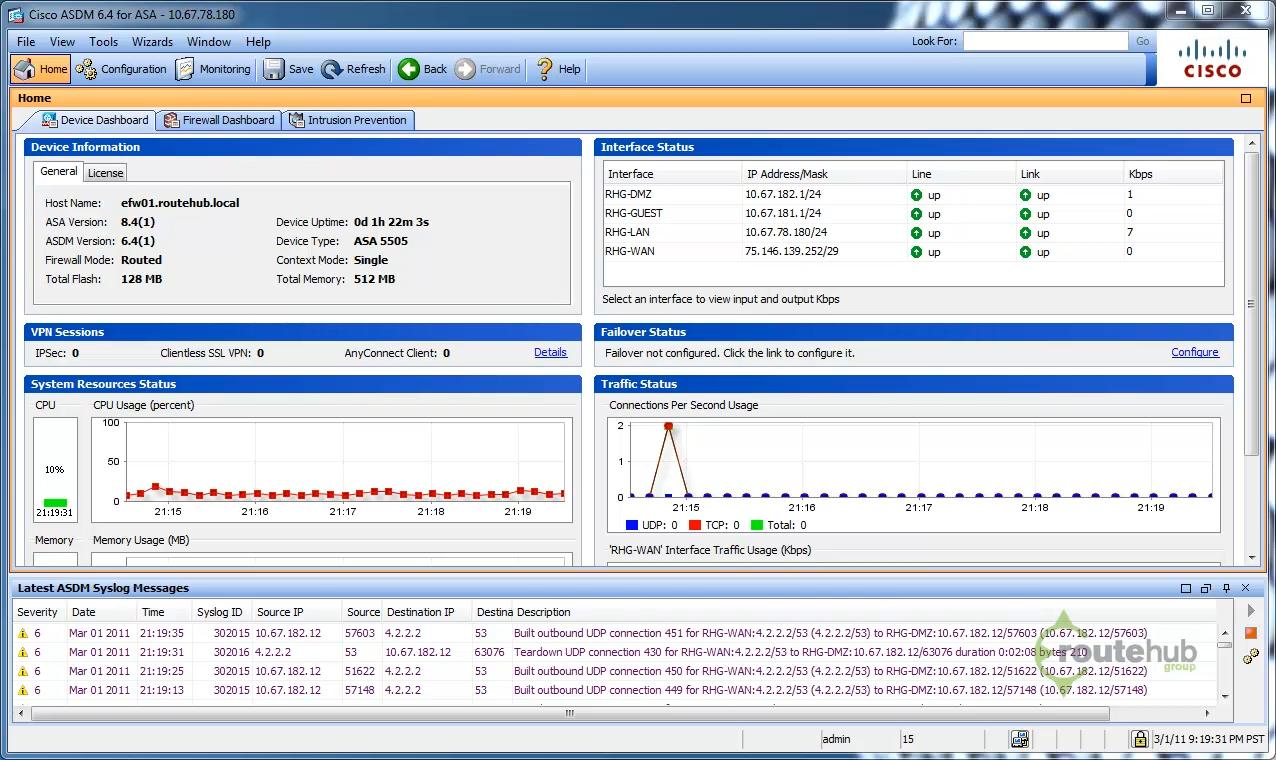Click the admin user status field
The image size is (1276, 760).
click(x=858, y=739)
